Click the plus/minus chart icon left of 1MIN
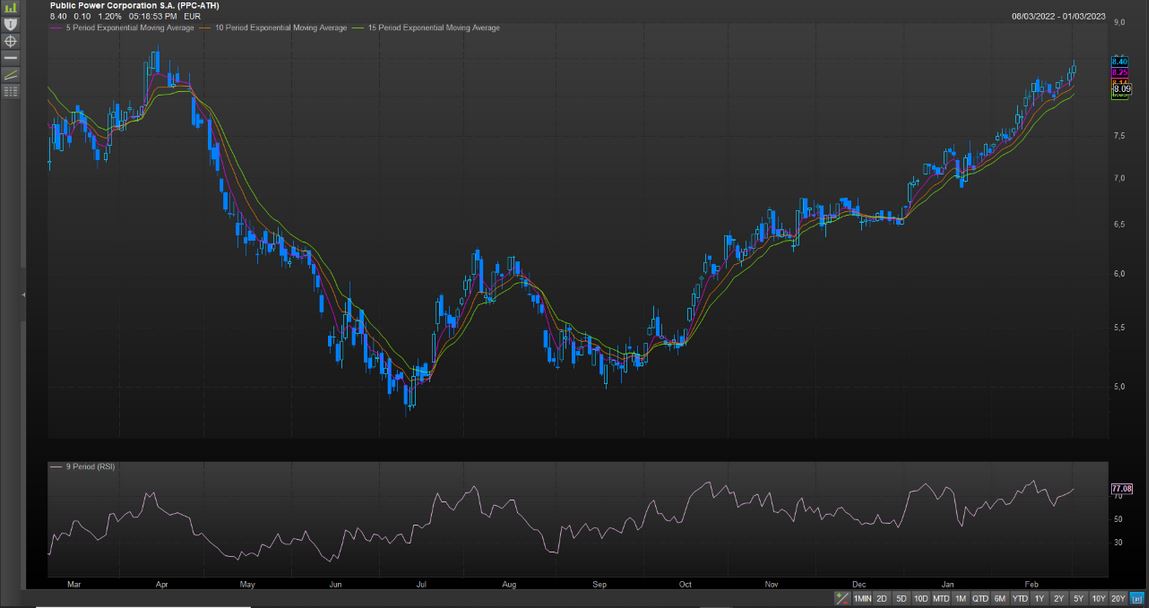 843,598
